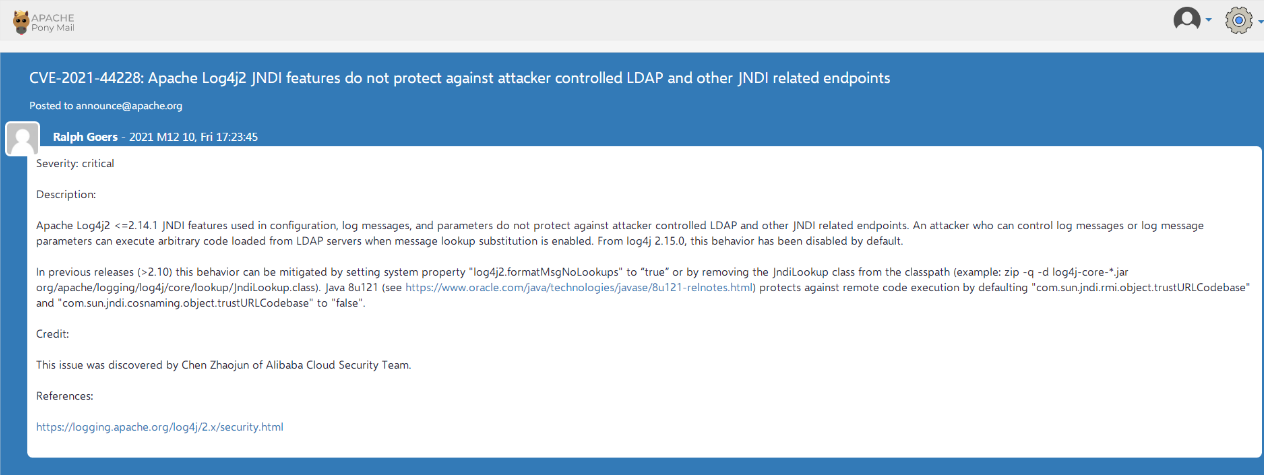The height and width of the screenshot is (475, 1264).
Task: Click the "Severity: critical" line
Action: tap(75, 163)
